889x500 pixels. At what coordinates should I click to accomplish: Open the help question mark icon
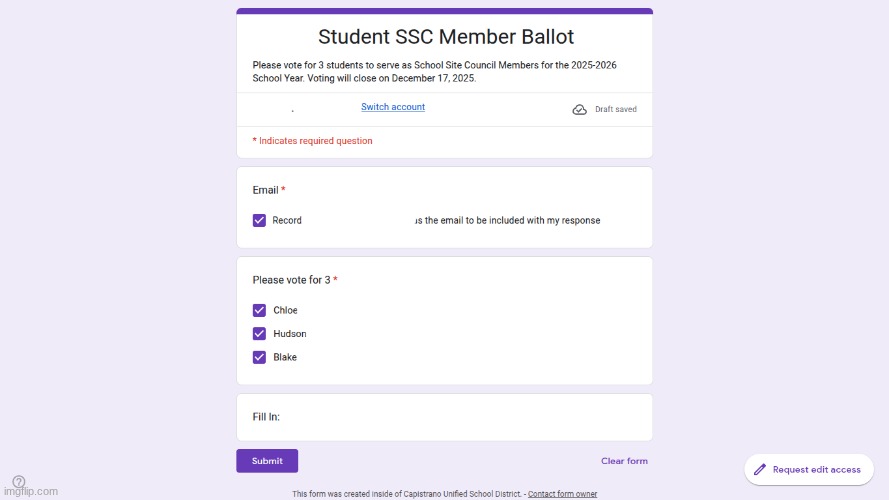tap(19, 481)
